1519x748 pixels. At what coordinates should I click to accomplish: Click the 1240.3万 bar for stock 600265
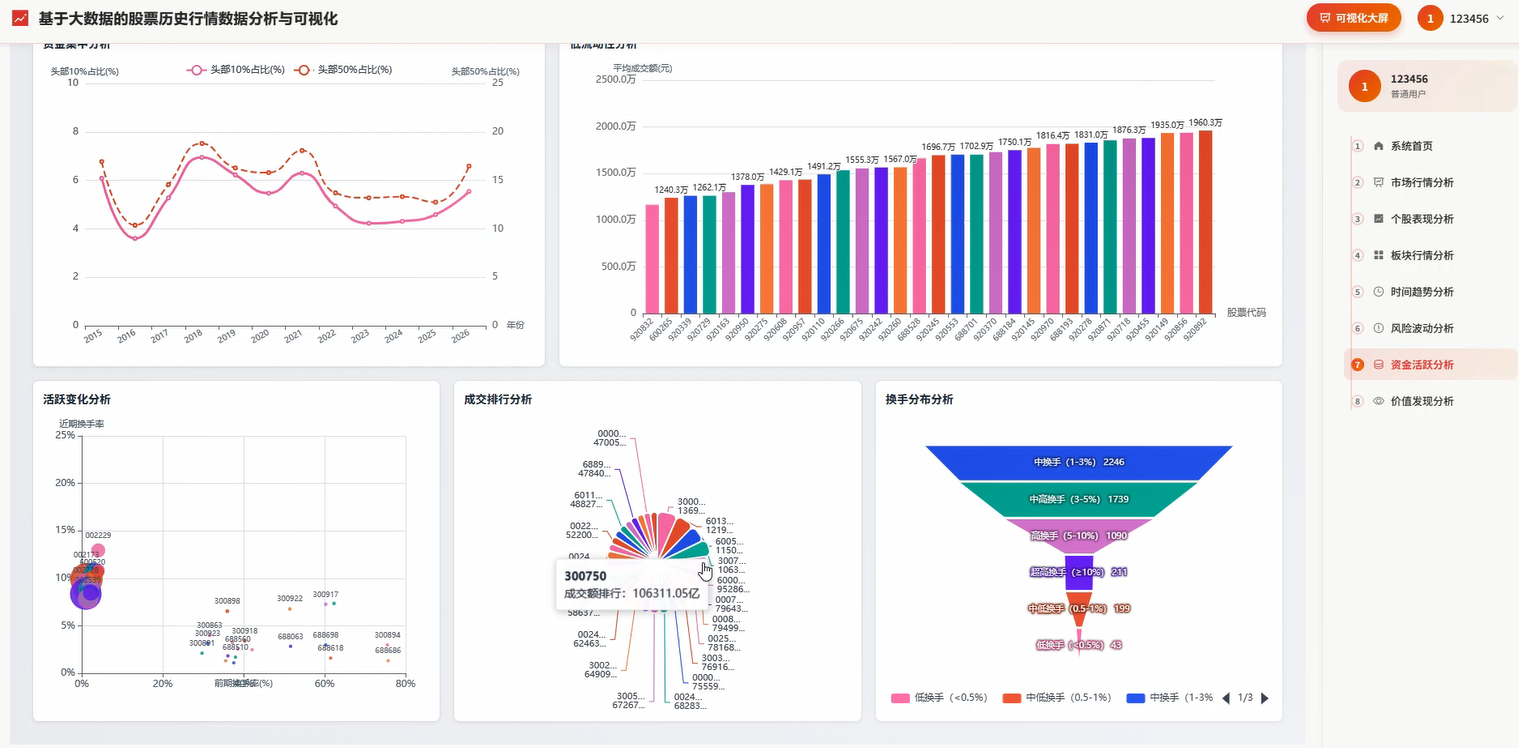coord(671,255)
